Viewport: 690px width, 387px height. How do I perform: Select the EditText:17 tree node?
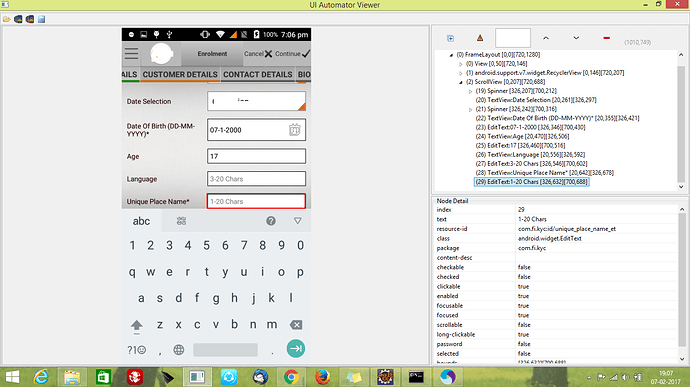click(520, 145)
